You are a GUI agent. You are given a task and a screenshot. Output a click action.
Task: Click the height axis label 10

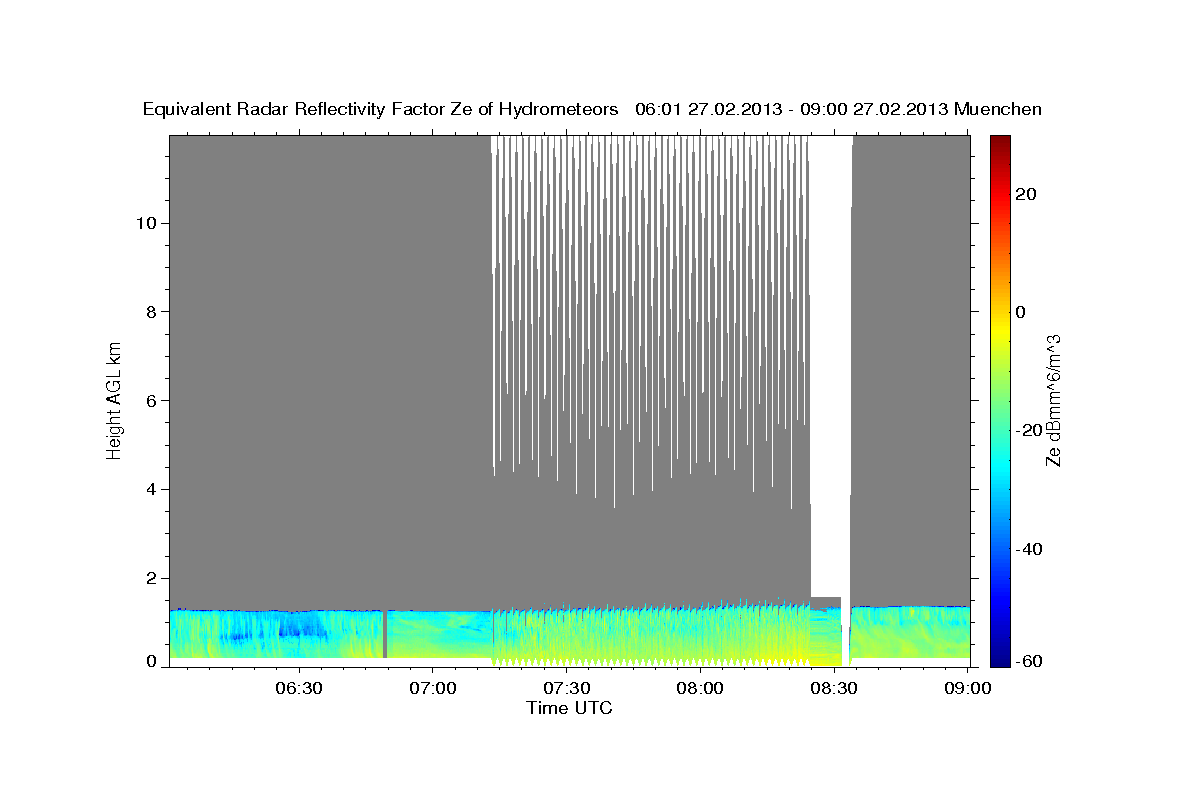pos(145,223)
